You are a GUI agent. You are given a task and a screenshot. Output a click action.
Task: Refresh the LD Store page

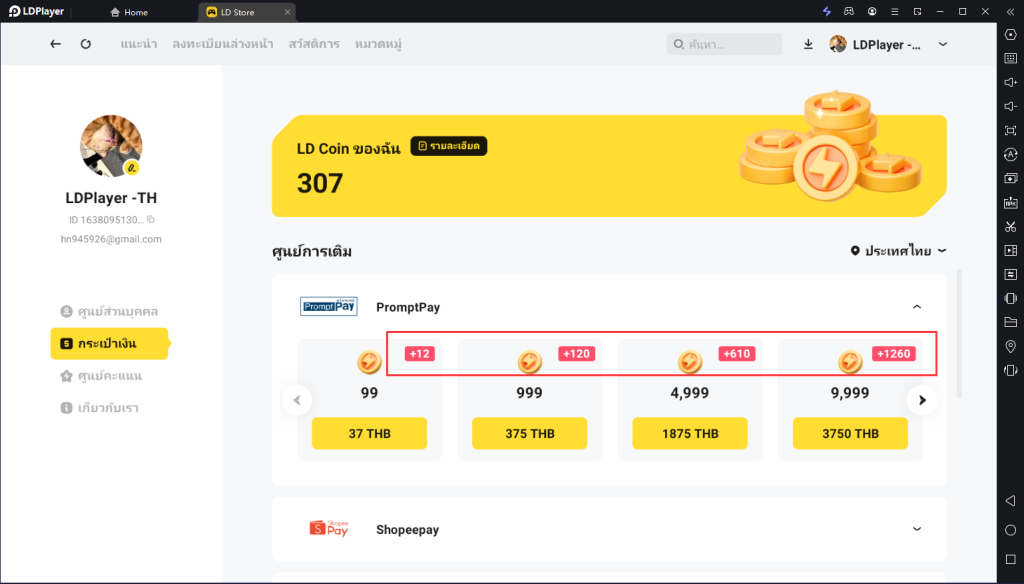click(86, 44)
